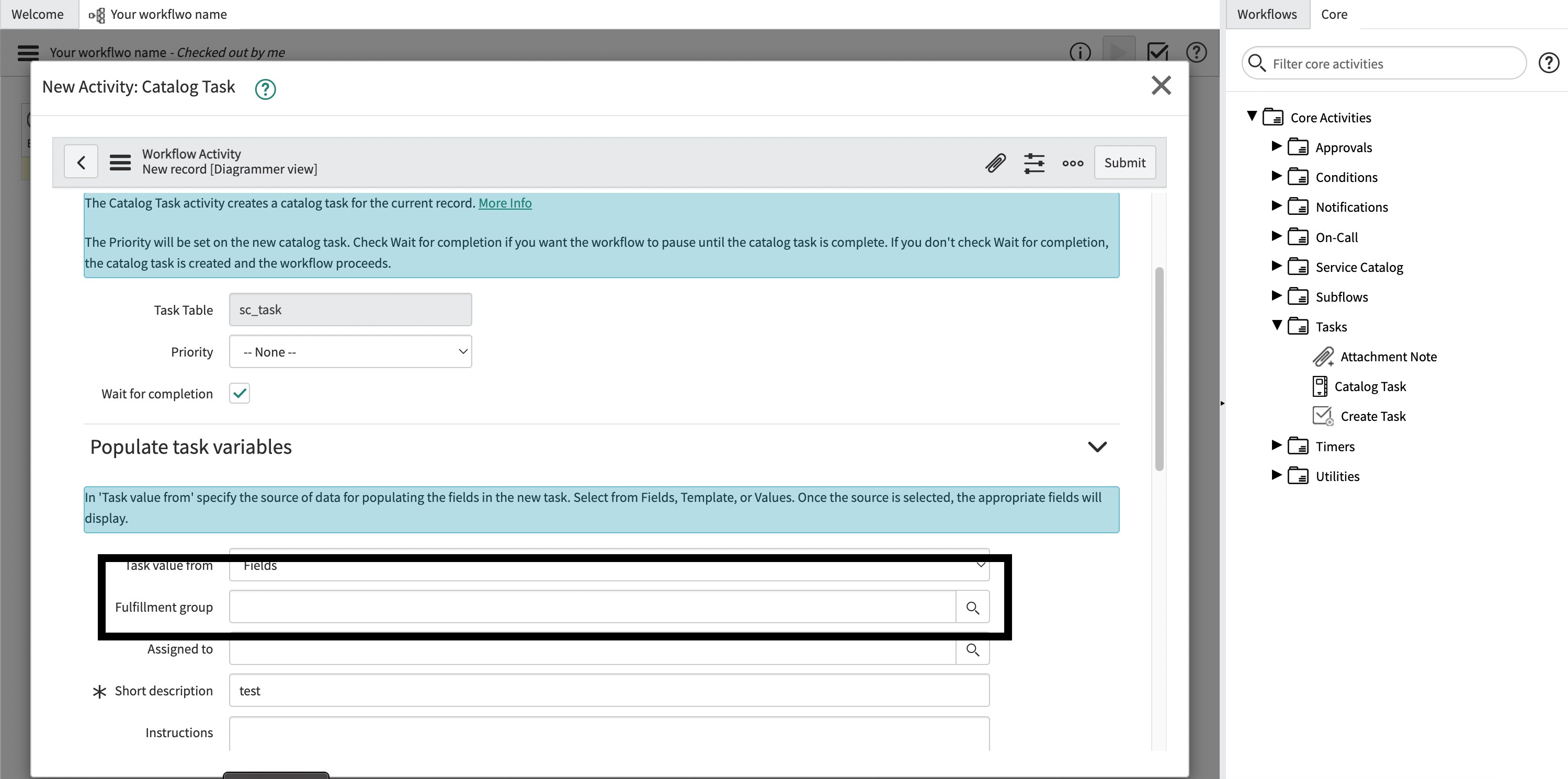The width and height of the screenshot is (1568, 779).
Task: Click the back arrow in form header
Action: tap(81, 162)
